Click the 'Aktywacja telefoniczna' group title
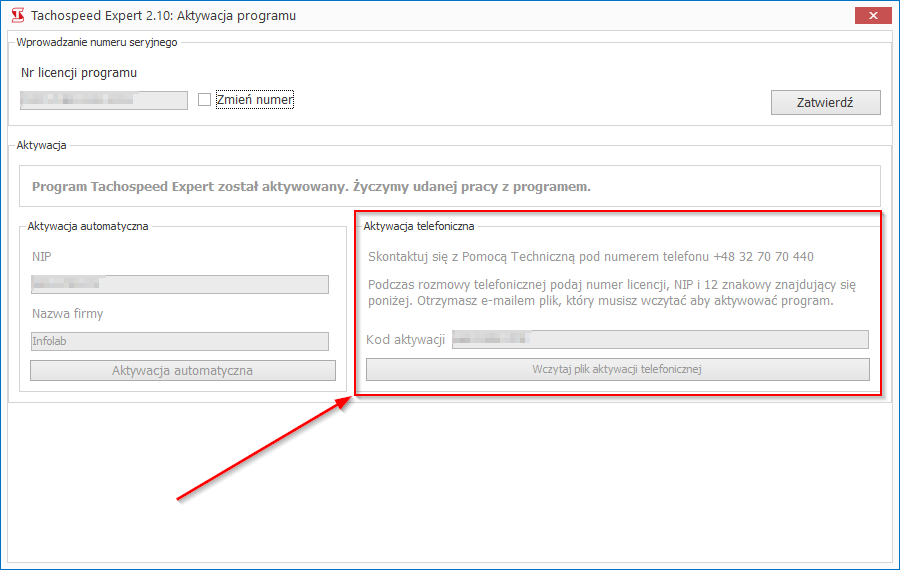Screen dimensions: 900x570 tap(419, 226)
